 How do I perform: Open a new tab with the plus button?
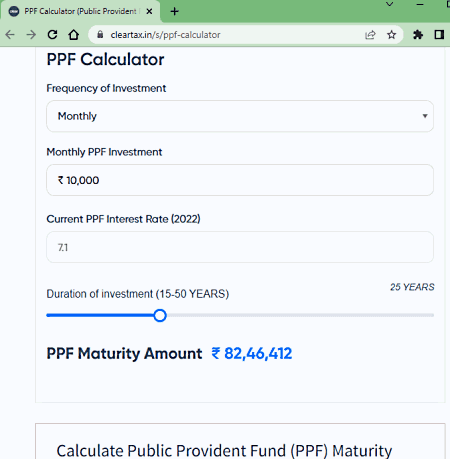click(x=174, y=12)
